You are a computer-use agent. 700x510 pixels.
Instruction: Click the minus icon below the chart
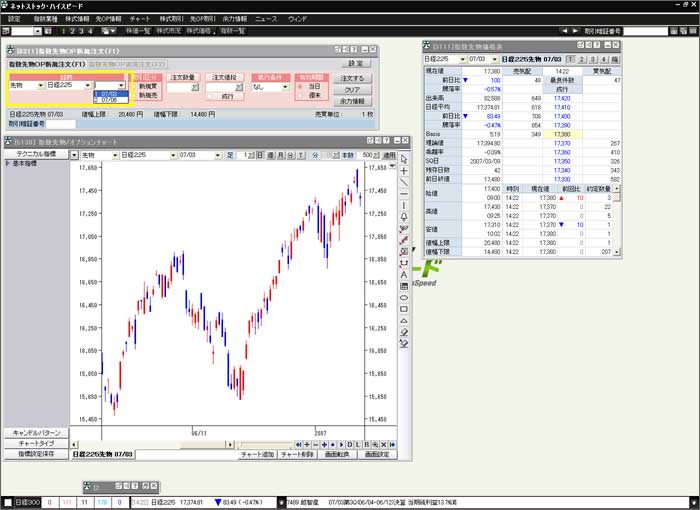click(316, 445)
